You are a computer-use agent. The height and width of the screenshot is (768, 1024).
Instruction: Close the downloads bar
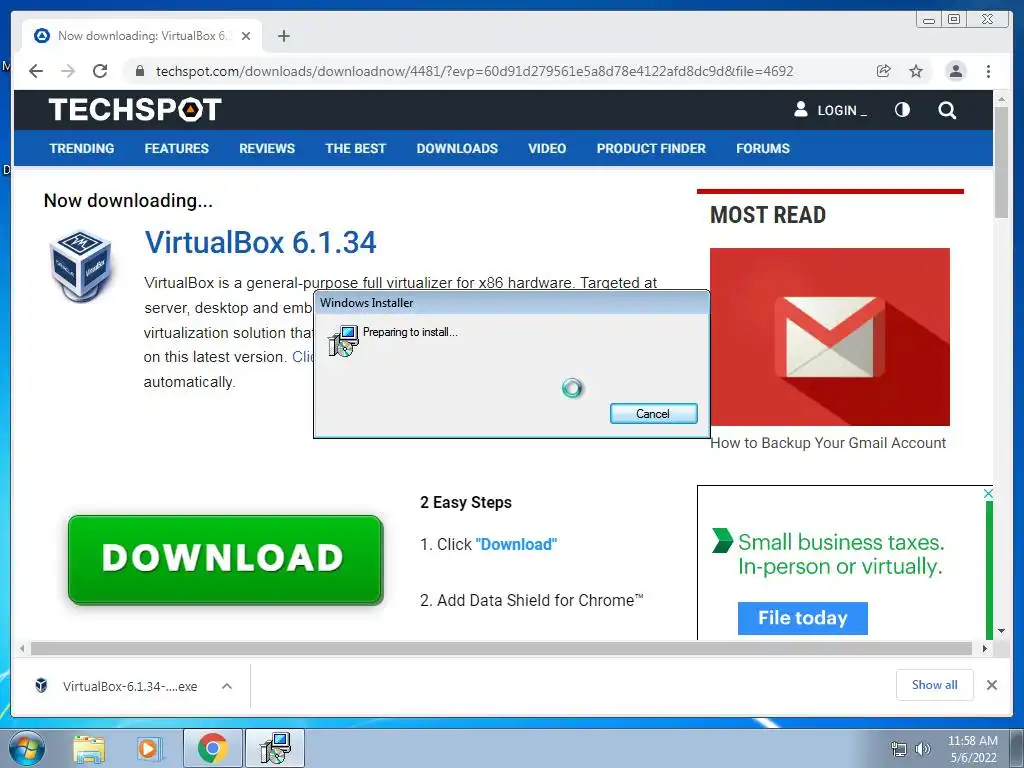992,685
